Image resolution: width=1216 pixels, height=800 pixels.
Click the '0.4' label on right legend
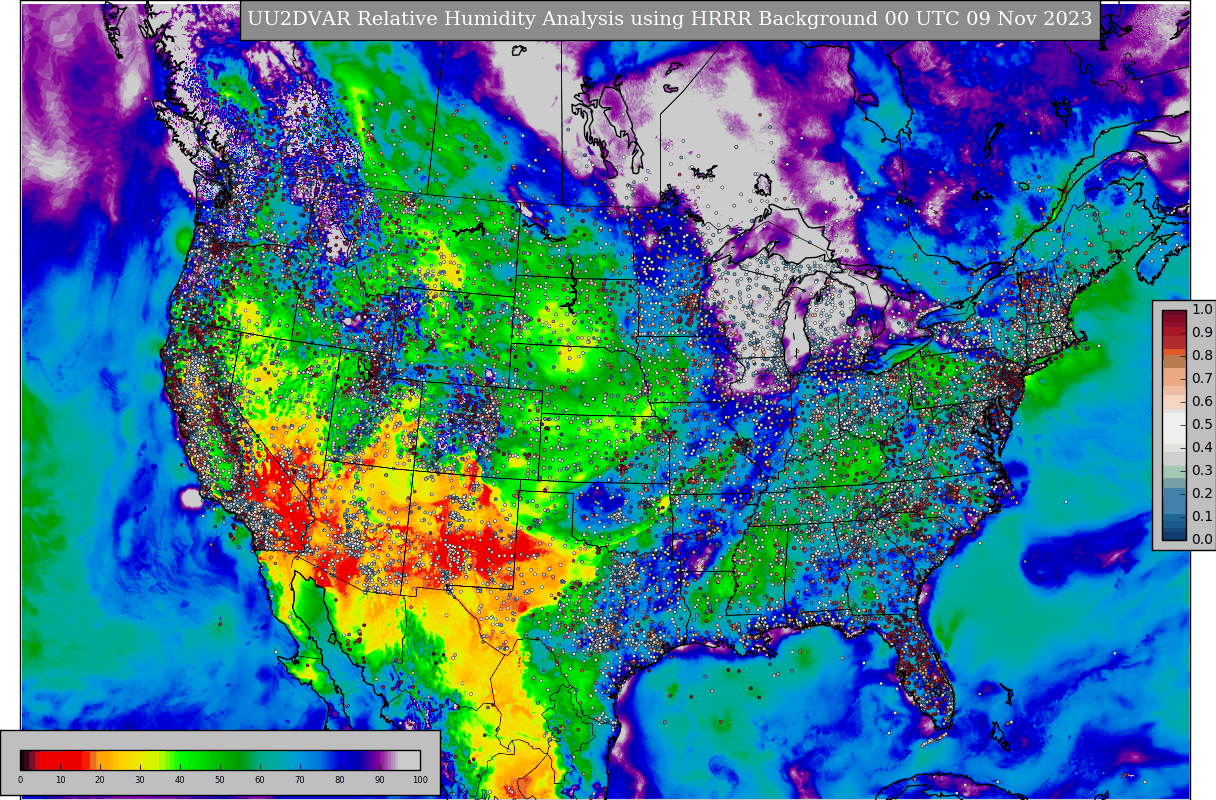pyautogui.click(x=1202, y=448)
